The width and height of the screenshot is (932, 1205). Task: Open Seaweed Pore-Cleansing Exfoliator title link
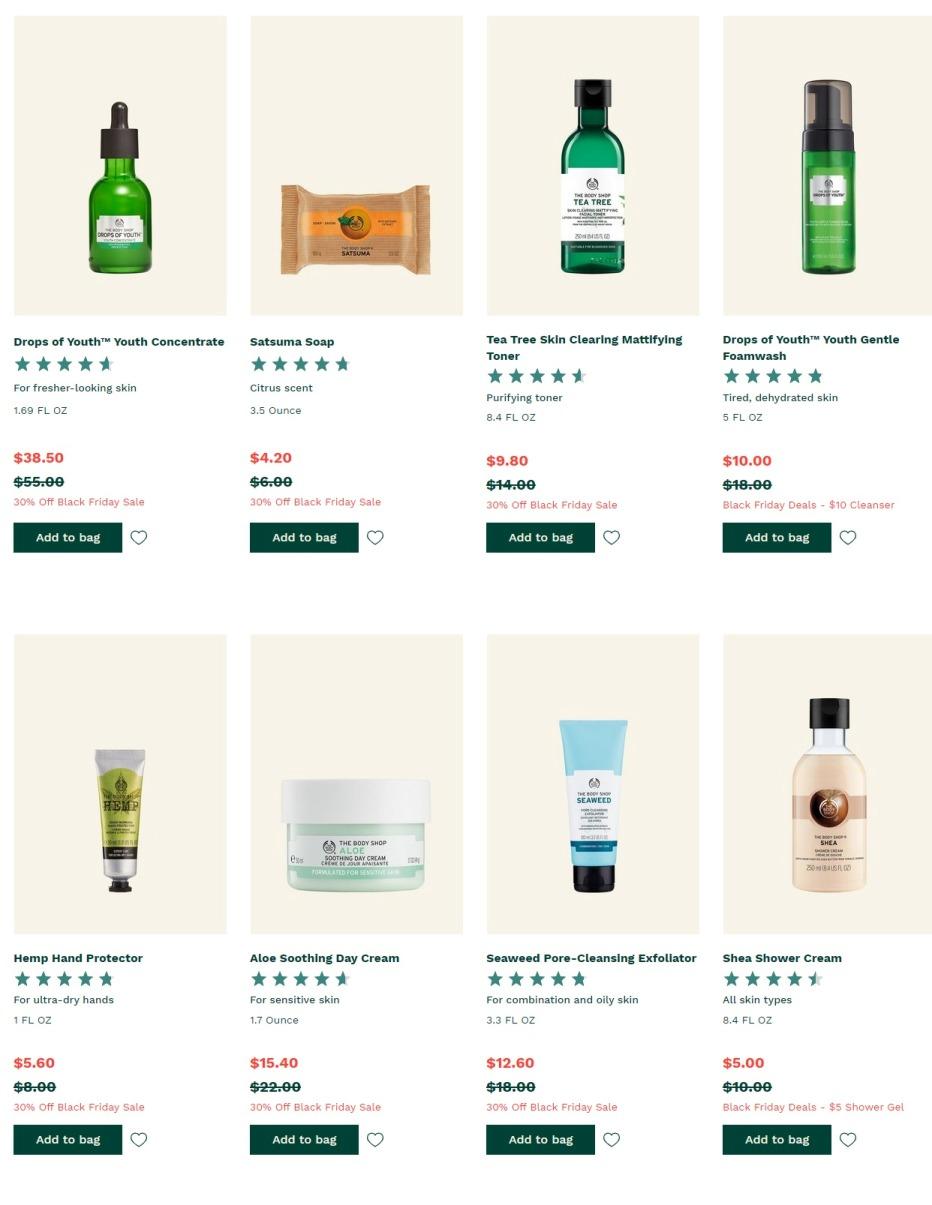pyautogui.click(x=591, y=958)
